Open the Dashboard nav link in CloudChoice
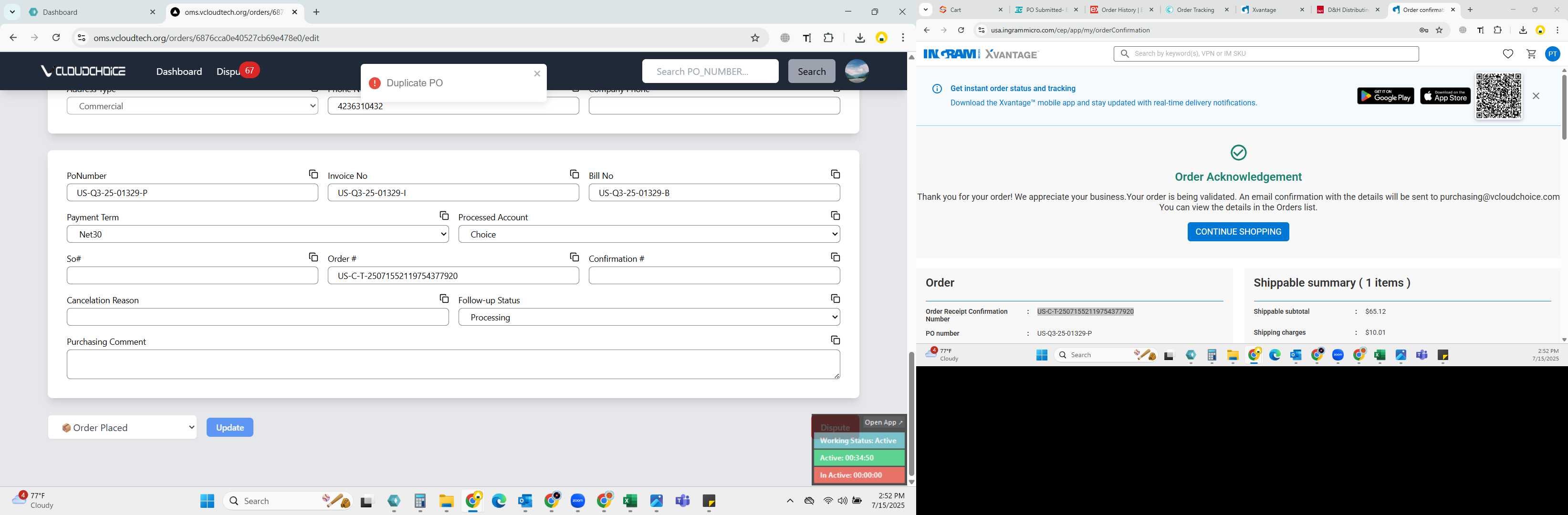 point(179,71)
